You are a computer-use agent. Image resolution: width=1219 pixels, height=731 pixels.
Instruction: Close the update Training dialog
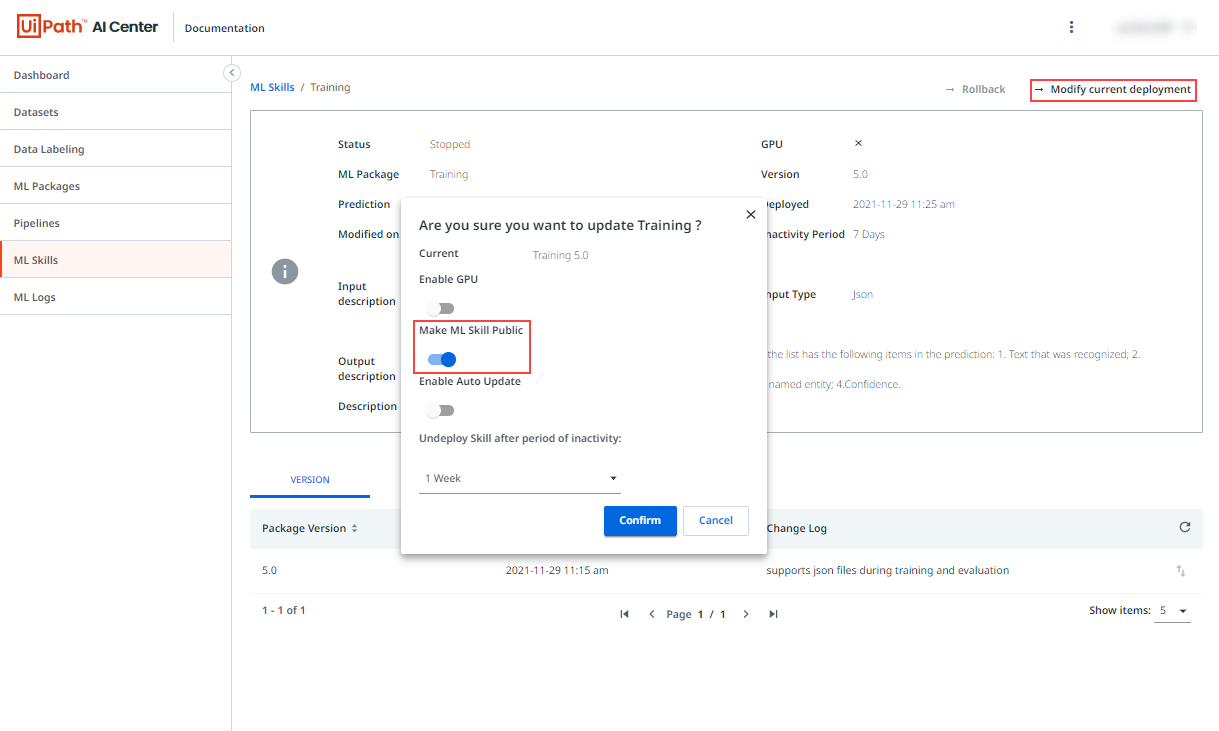[x=751, y=214]
